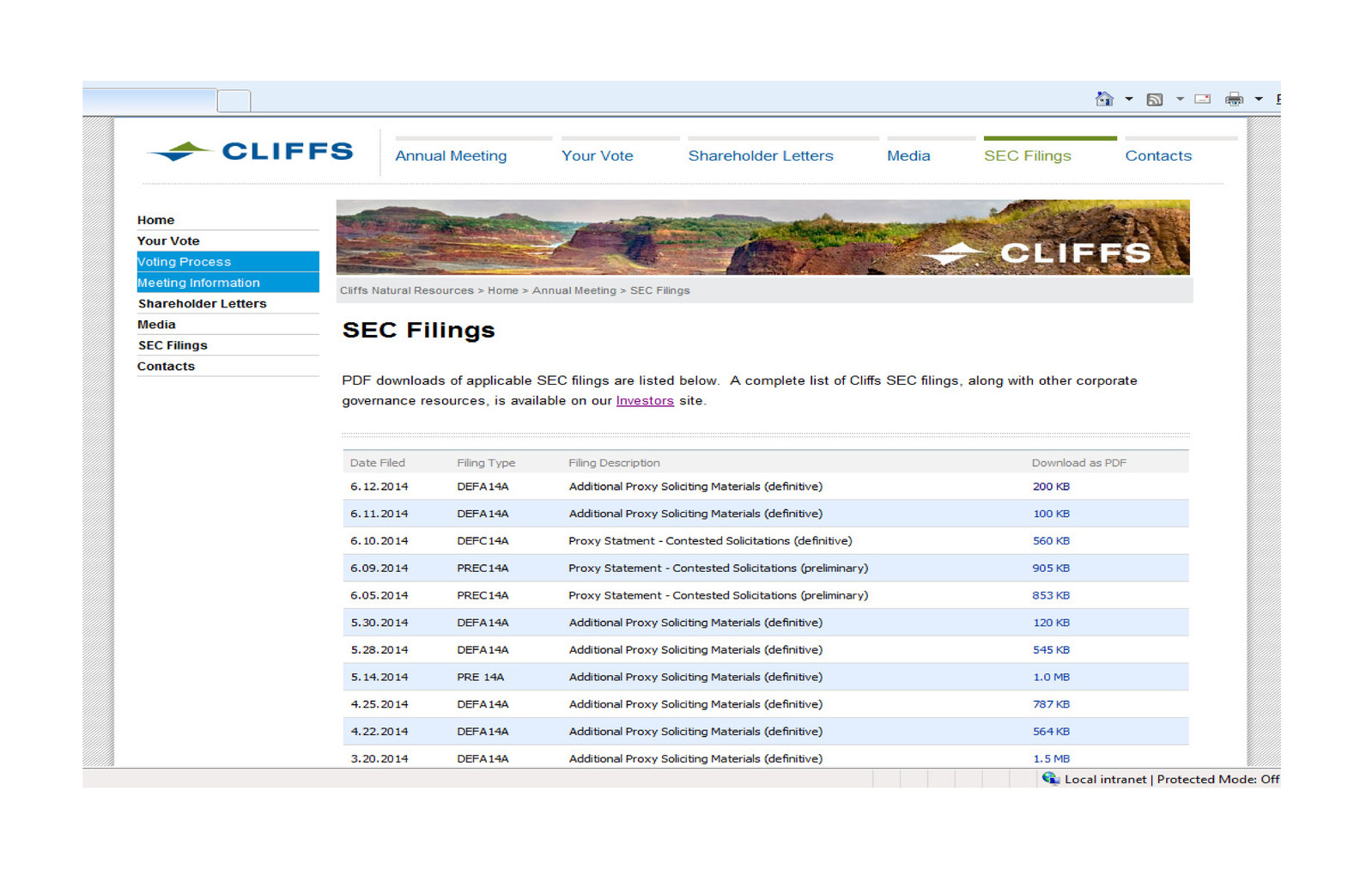The height and width of the screenshot is (888, 1372).
Task: Download the 564 KB PDF
Action: click(x=1051, y=732)
